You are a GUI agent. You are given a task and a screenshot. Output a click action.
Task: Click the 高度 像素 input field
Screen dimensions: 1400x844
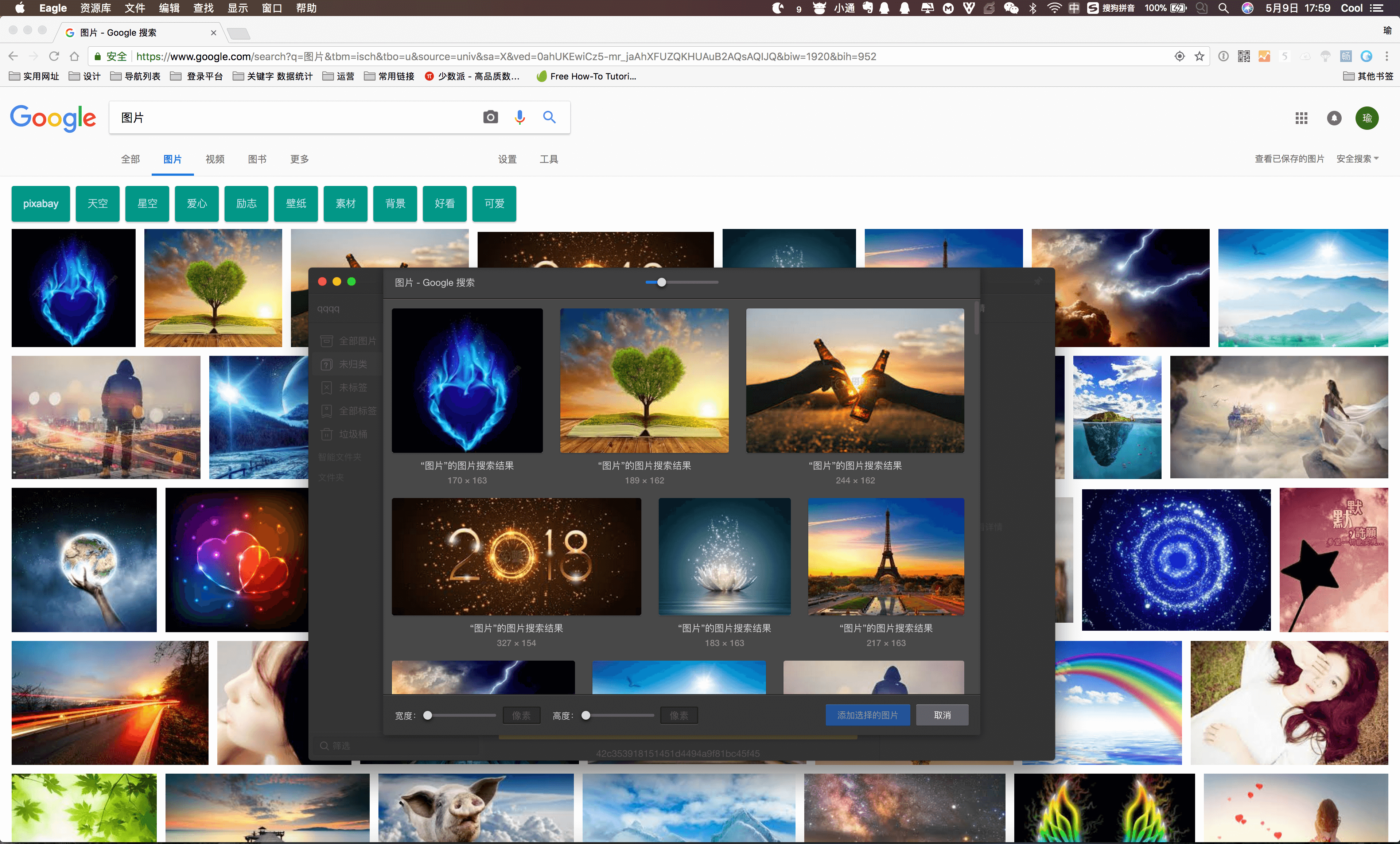pos(679,716)
